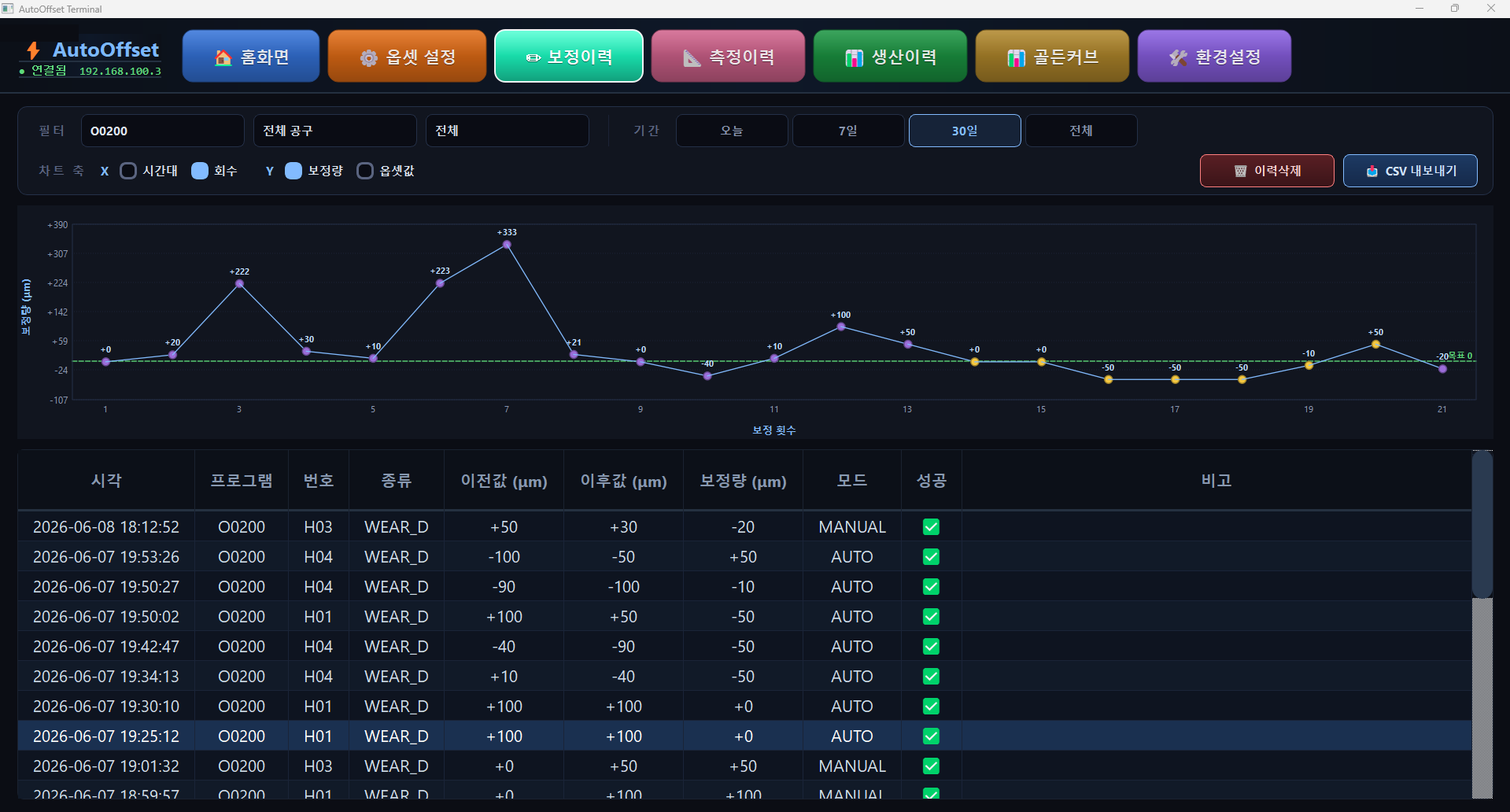1510x812 pixels.
Task: Open the 옵셋 설정 tab
Action: click(408, 57)
